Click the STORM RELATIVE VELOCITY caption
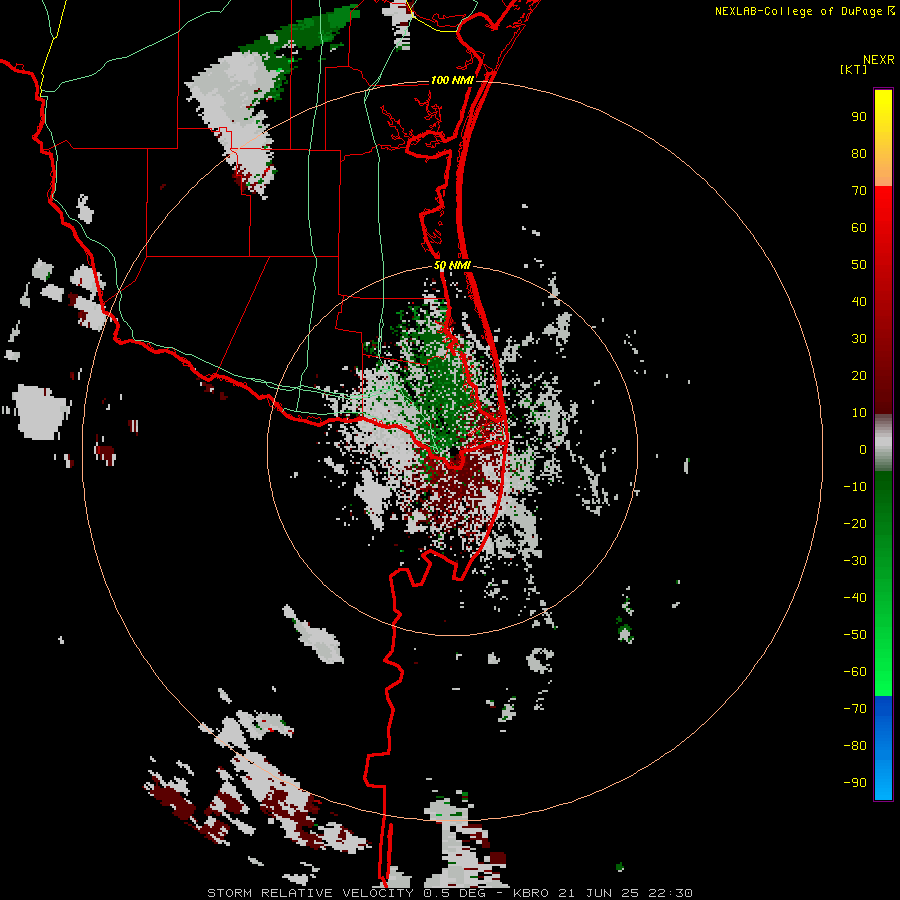Image resolution: width=900 pixels, height=900 pixels. point(310,893)
